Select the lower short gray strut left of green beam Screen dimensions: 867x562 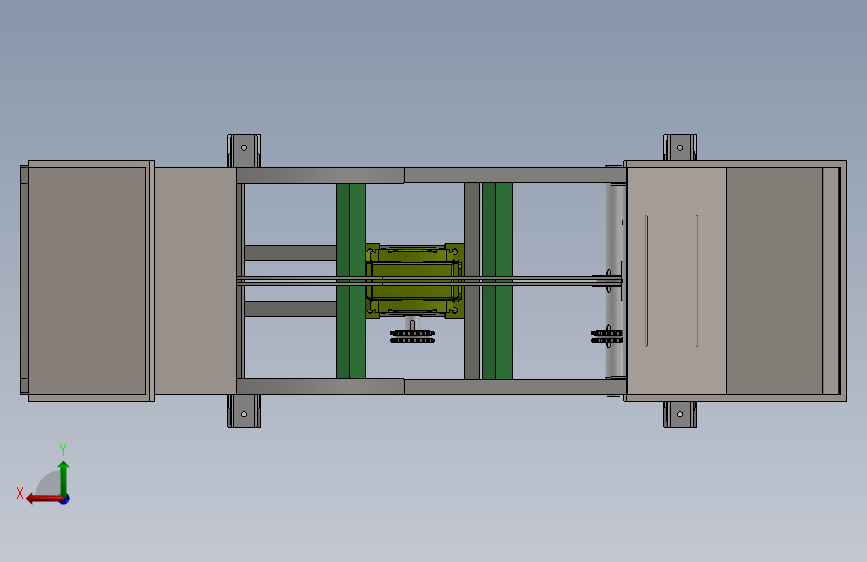click(290, 309)
